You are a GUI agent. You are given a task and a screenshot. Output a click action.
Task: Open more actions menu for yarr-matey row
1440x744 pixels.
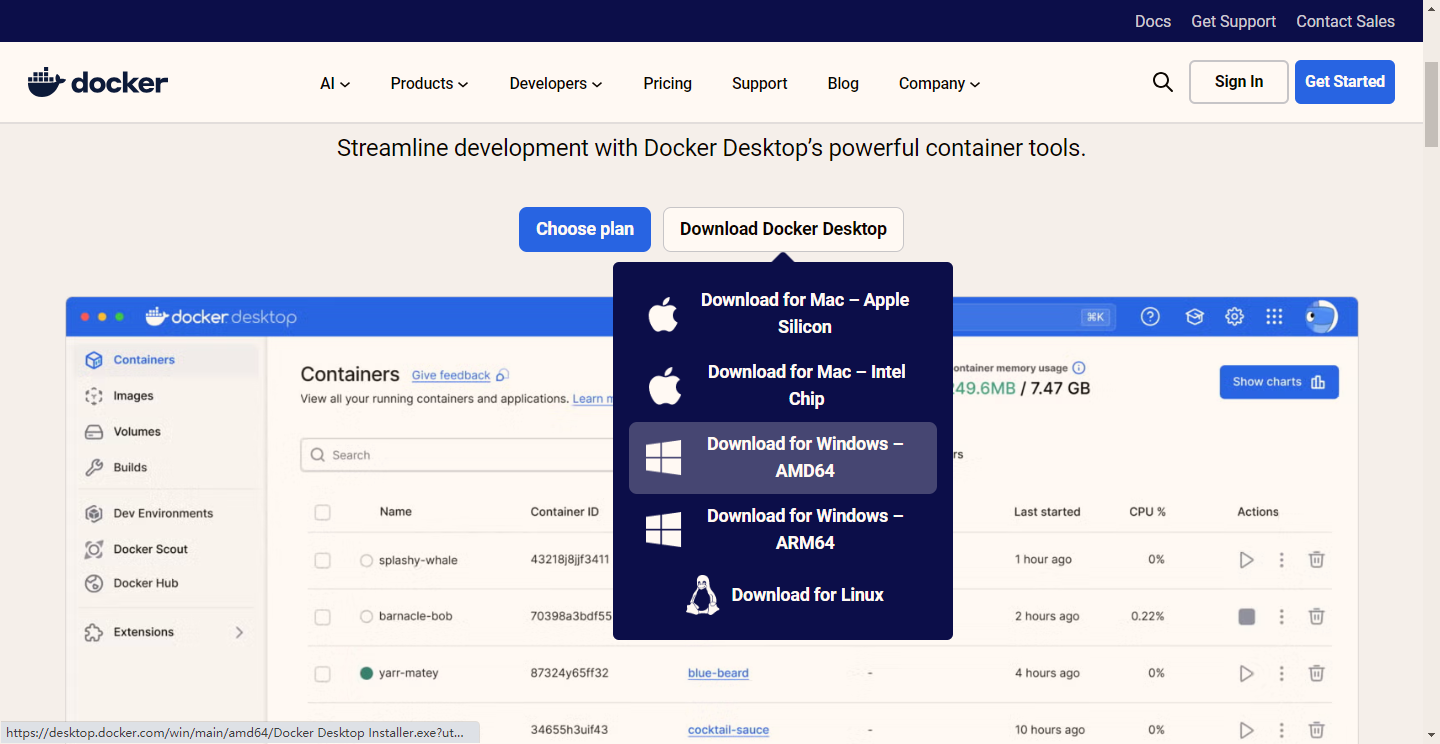[1281, 674]
